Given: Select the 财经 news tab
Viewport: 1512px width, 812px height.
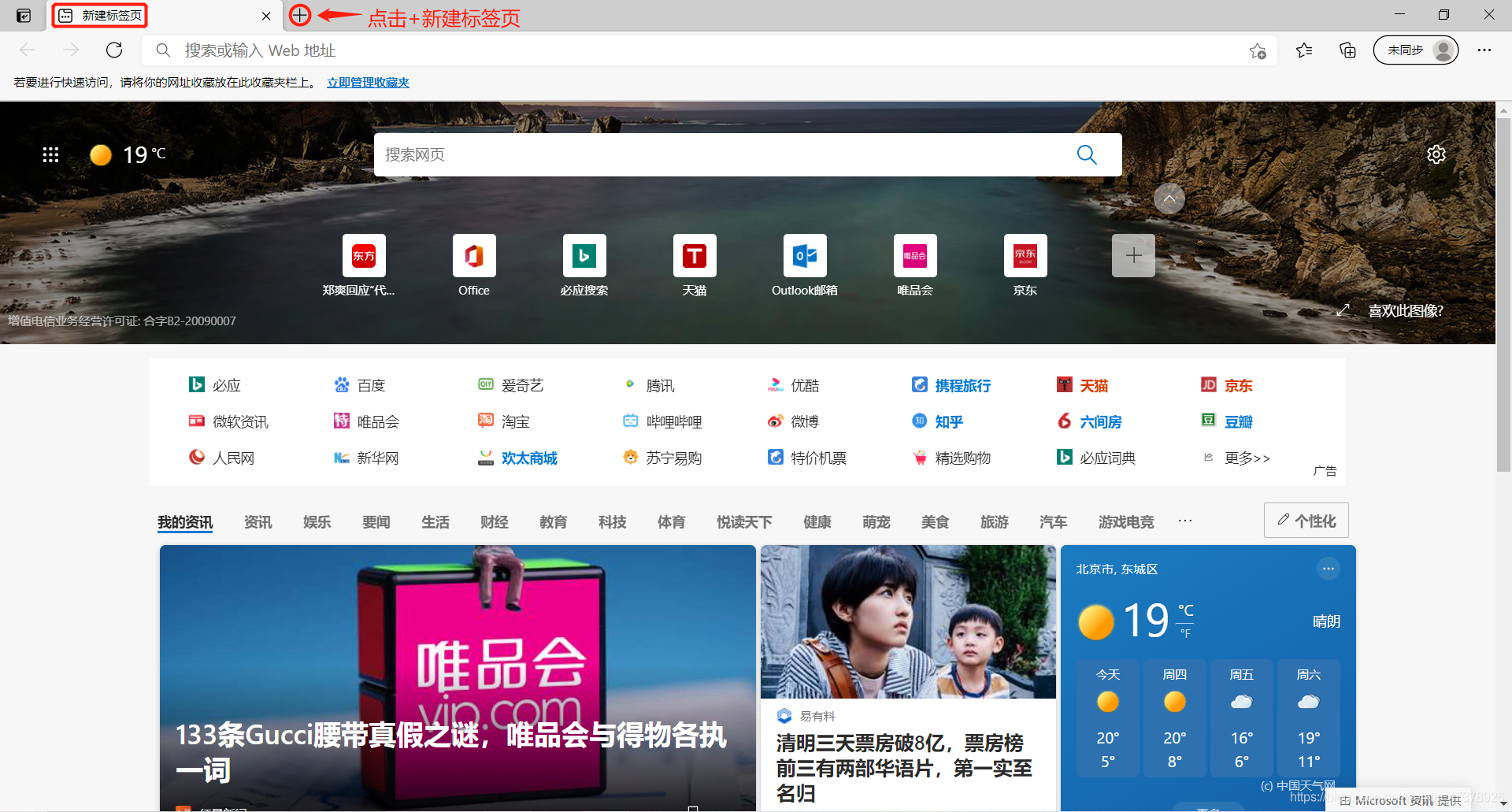Looking at the screenshot, I should click(x=495, y=521).
